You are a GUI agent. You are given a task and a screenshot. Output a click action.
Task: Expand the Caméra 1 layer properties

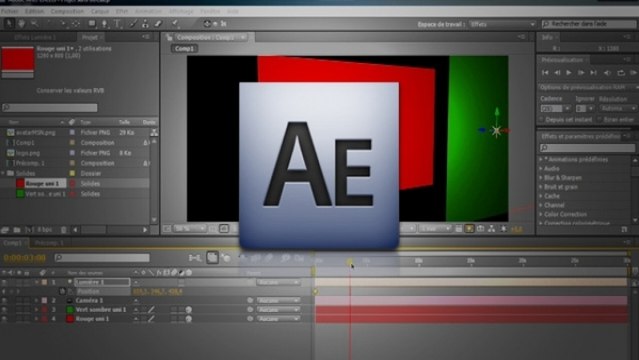37,300
